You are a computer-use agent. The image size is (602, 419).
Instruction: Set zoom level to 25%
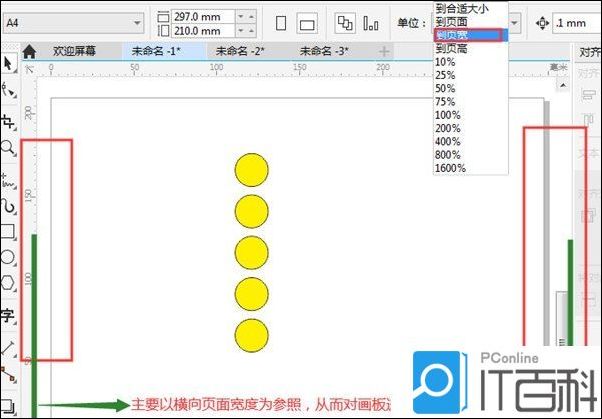[x=471, y=75]
